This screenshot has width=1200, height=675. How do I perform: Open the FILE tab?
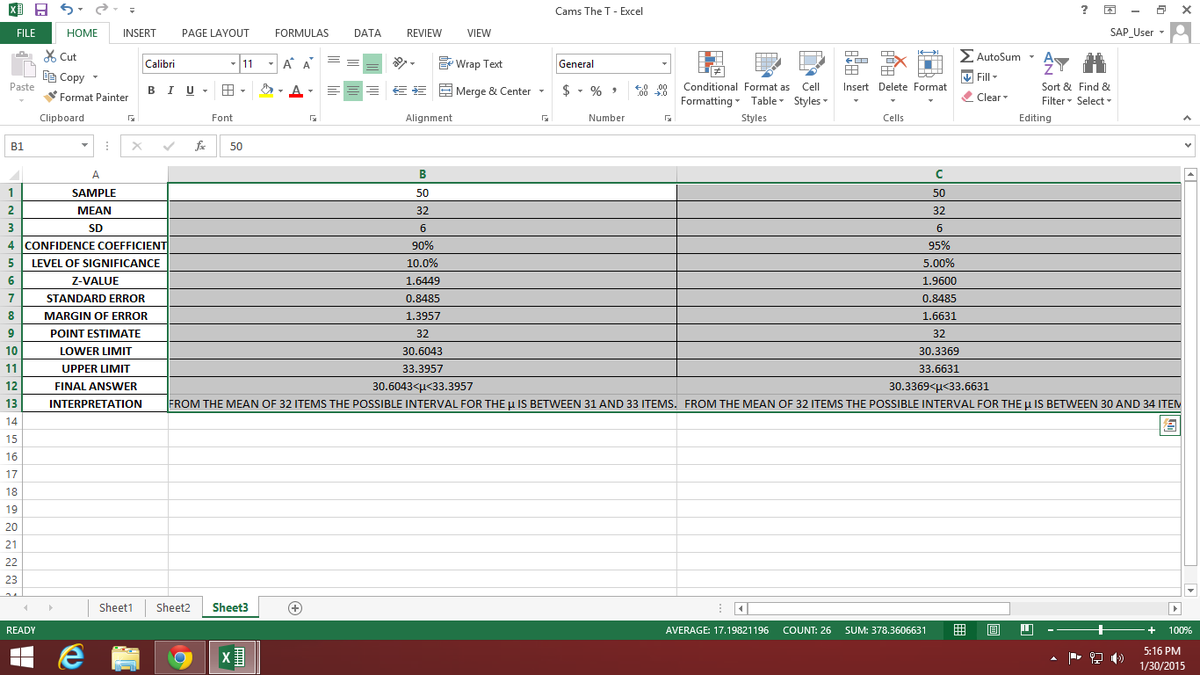click(x=24, y=33)
